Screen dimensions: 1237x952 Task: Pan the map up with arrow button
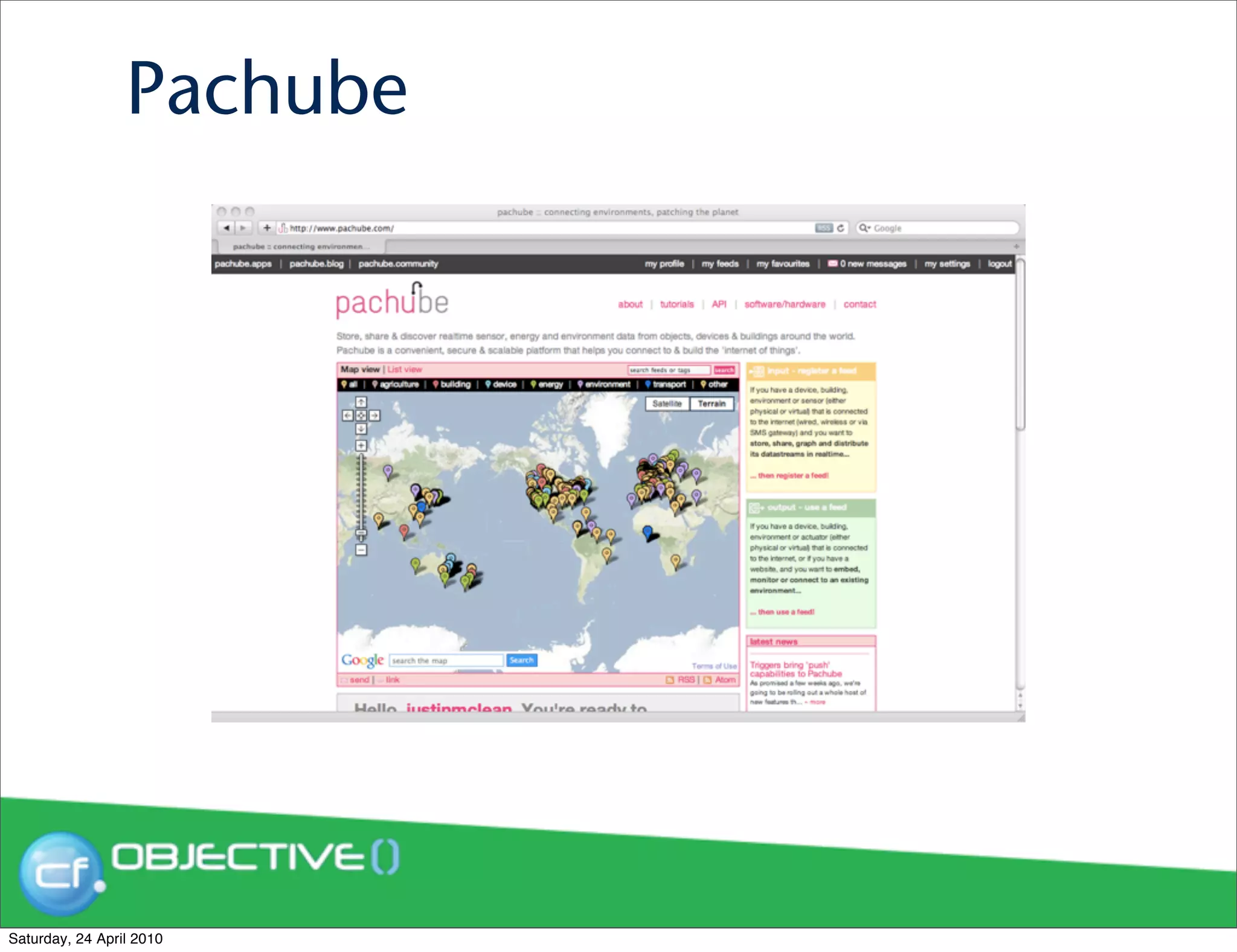coord(361,402)
